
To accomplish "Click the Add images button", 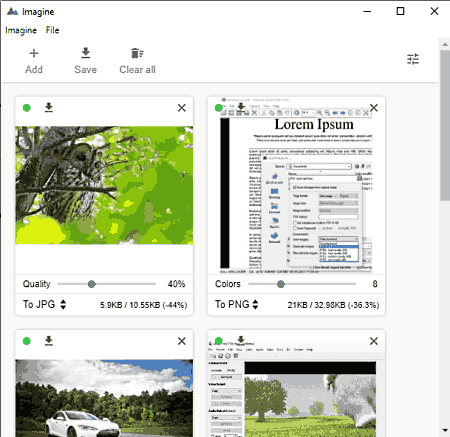I will 34,61.
